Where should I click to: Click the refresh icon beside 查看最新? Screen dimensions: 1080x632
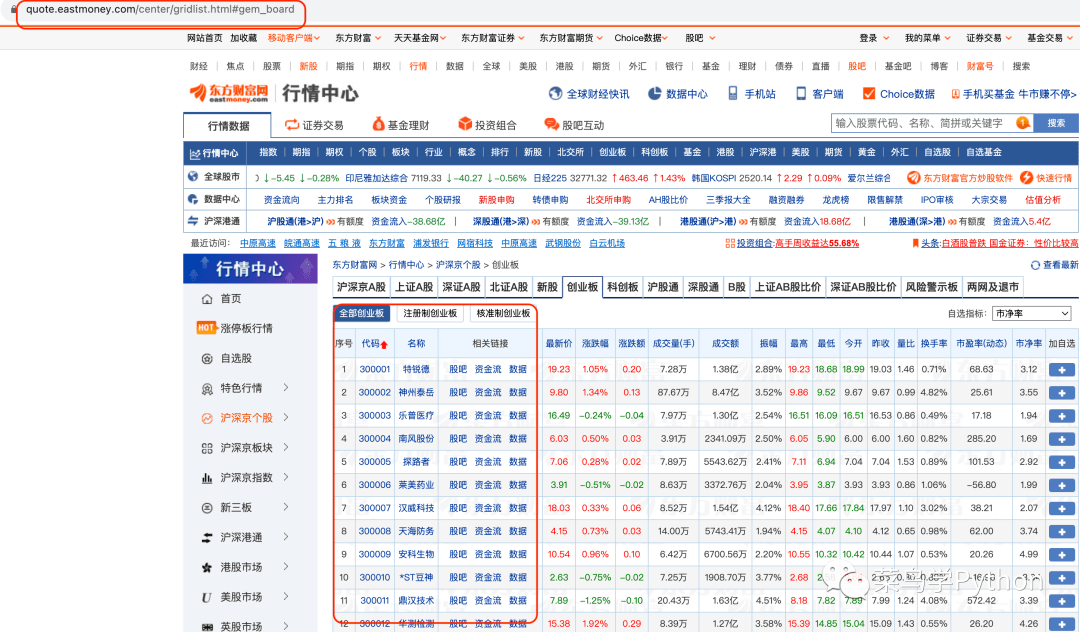(1035, 265)
